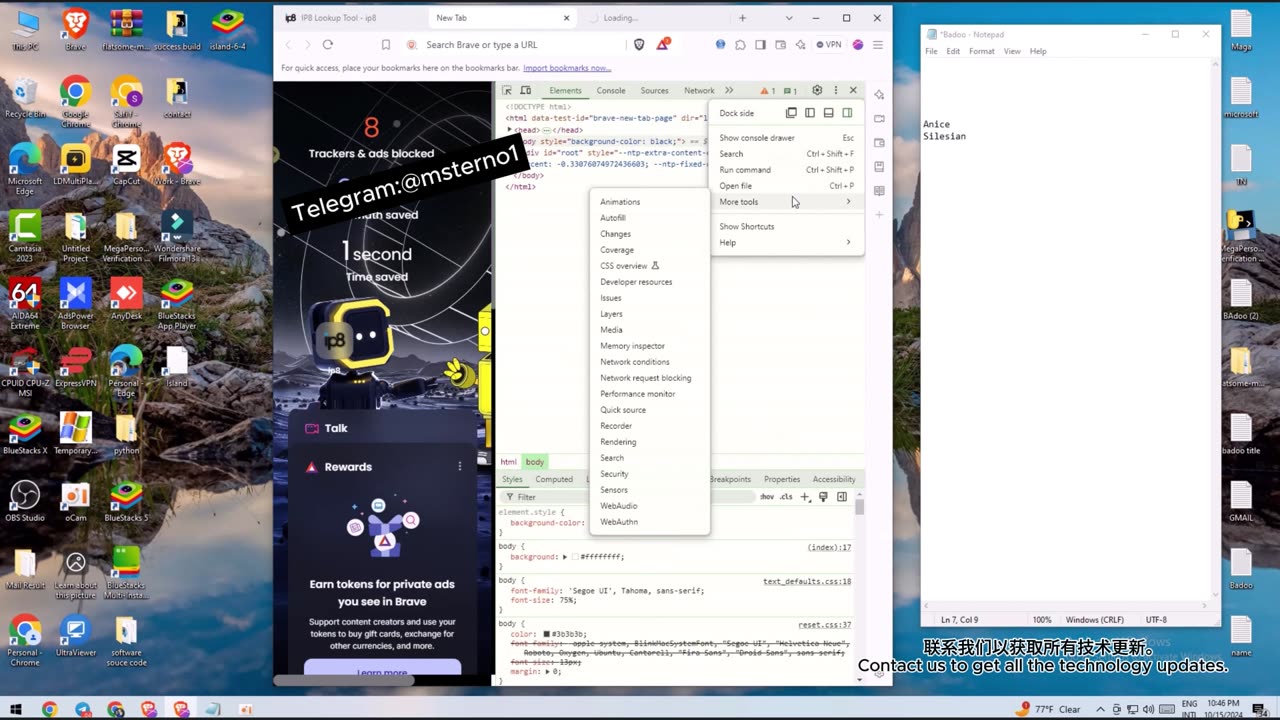
Task: Select the Elements tab in DevTools
Action: [x=565, y=90]
